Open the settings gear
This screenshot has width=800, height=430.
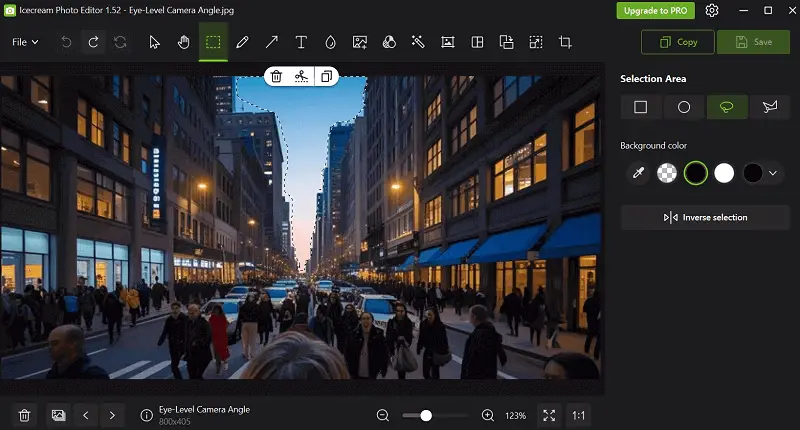712,11
